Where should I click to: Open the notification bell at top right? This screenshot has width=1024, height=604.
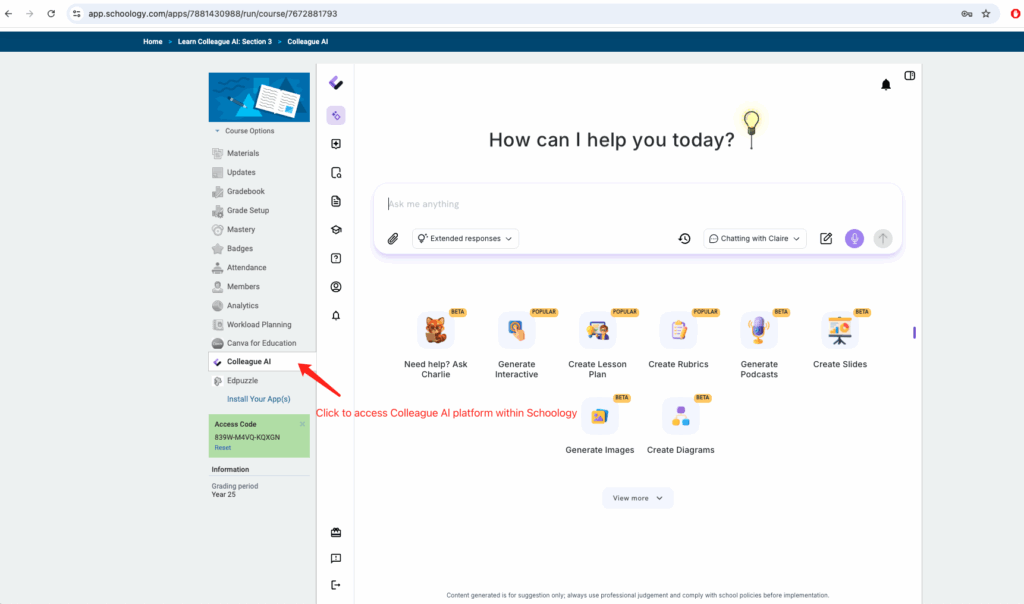click(x=885, y=85)
